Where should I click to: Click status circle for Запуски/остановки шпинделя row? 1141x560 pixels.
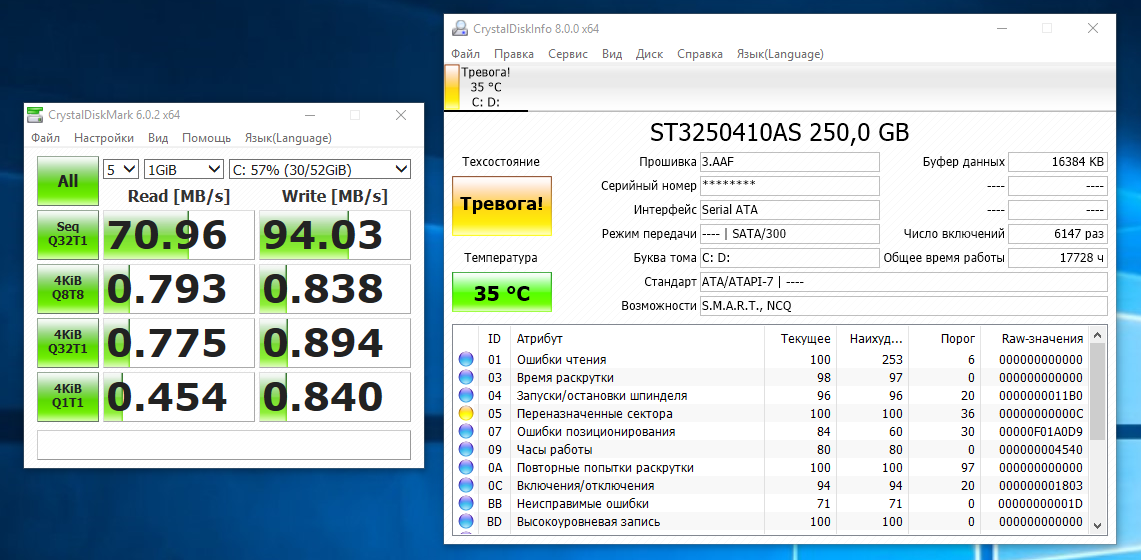(x=466, y=396)
